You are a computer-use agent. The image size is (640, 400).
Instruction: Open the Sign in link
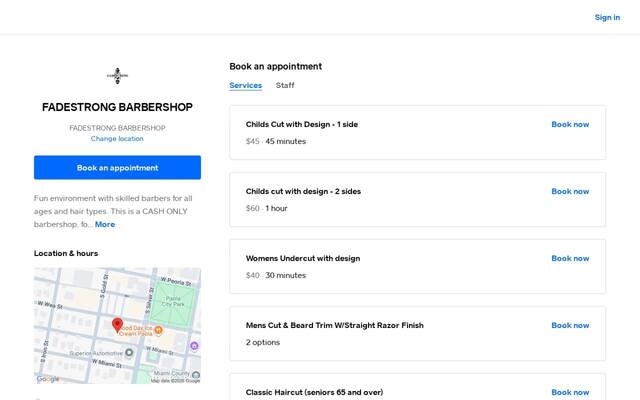(x=607, y=17)
